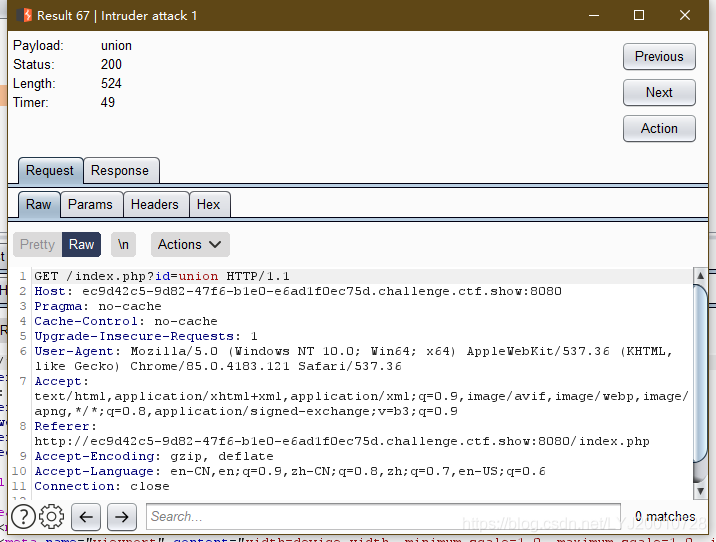
Task: Open the help question mark icon
Action: 23,517
